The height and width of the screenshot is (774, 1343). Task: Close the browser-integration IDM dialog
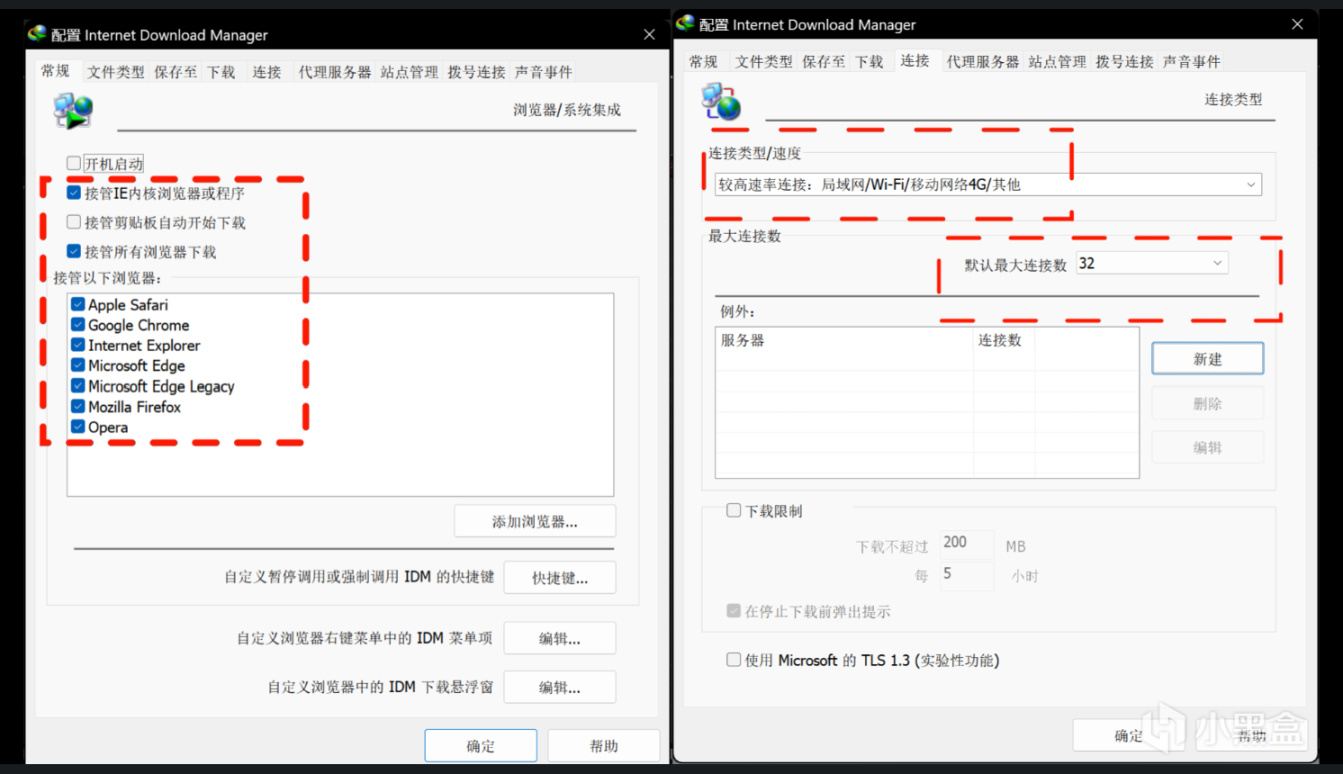pyautogui.click(x=649, y=34)
